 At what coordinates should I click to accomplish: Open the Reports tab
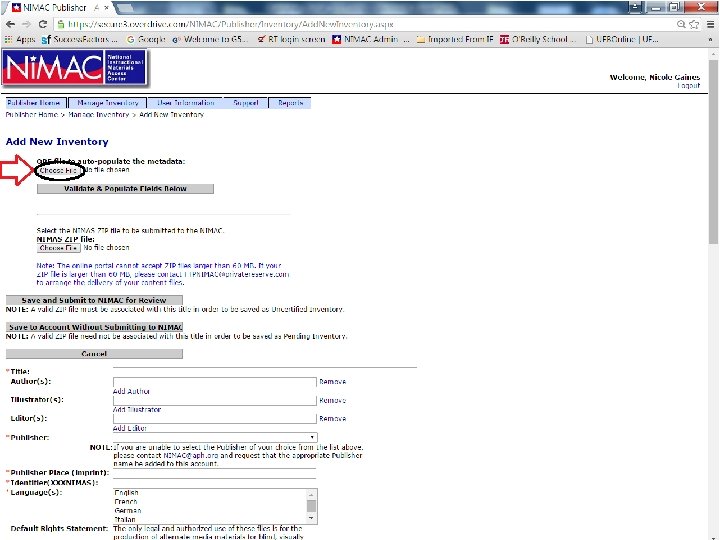pos(290,103)
